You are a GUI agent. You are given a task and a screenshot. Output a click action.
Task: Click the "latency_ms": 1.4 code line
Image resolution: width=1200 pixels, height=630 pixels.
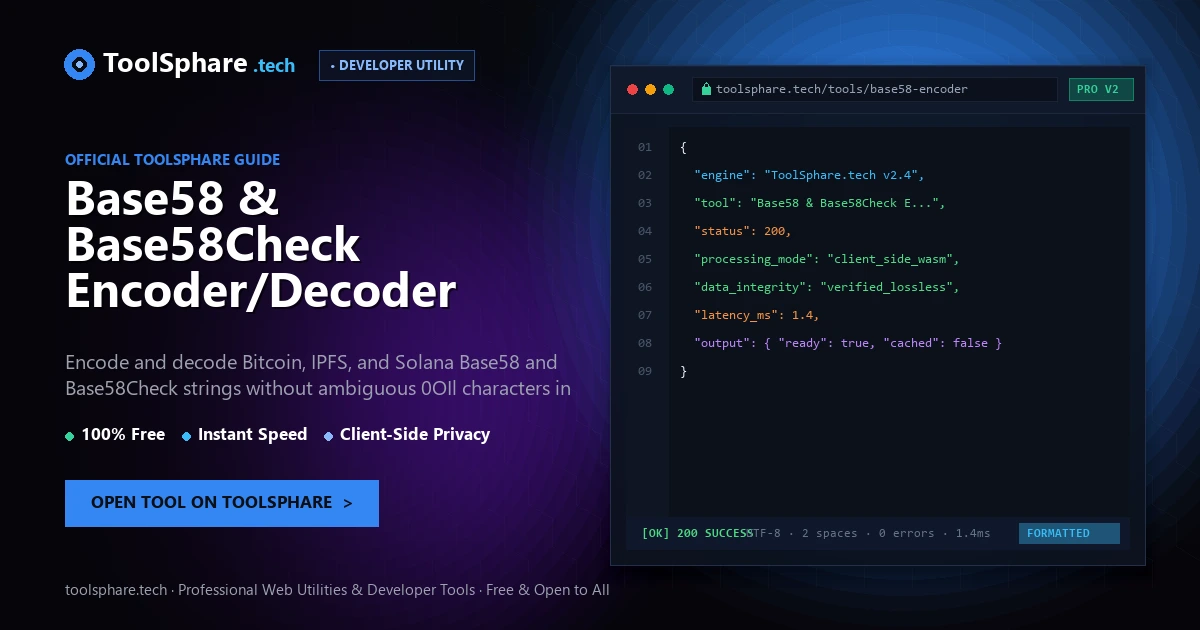[757, 315]
